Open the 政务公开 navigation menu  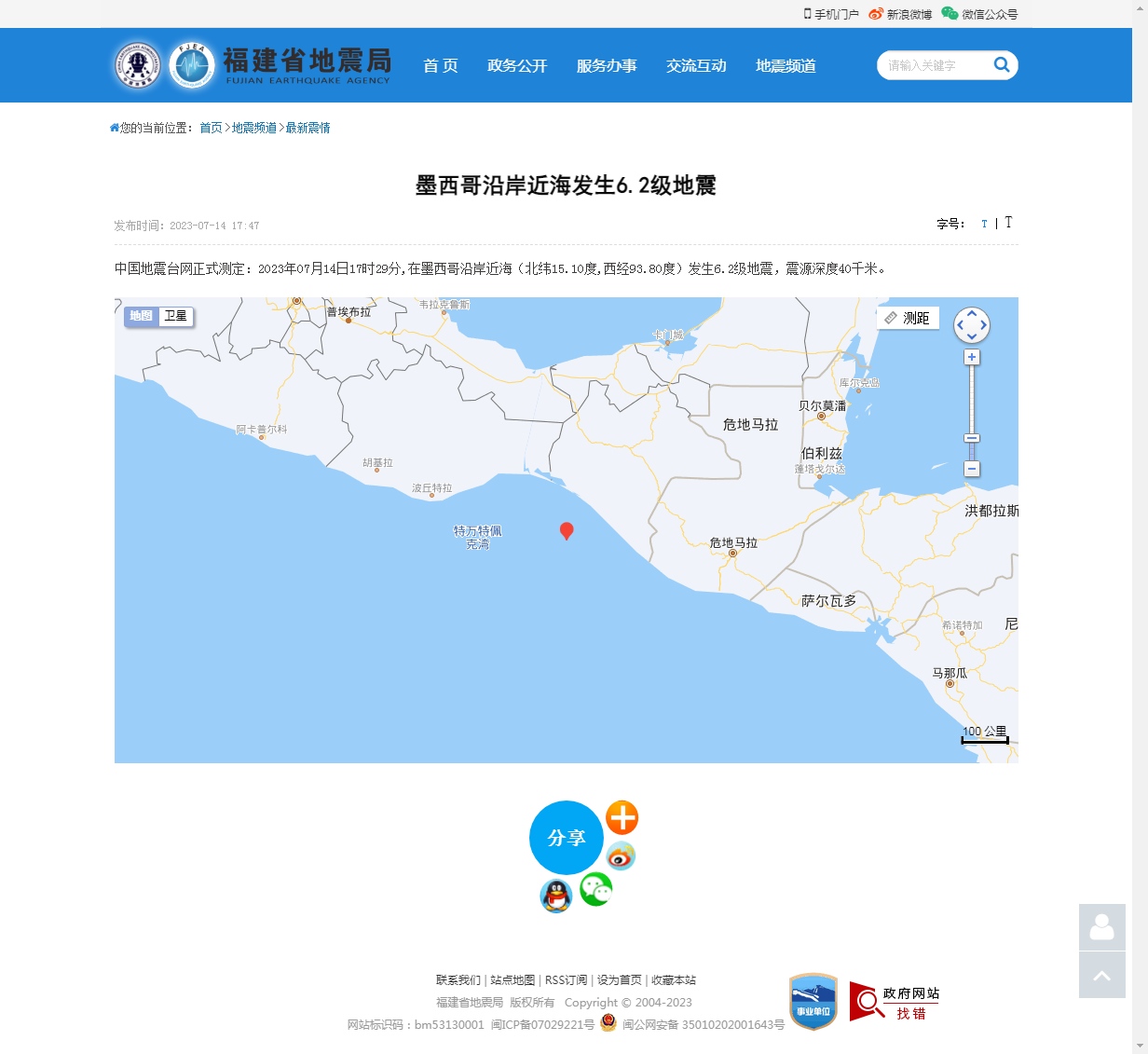click(517, 65)
